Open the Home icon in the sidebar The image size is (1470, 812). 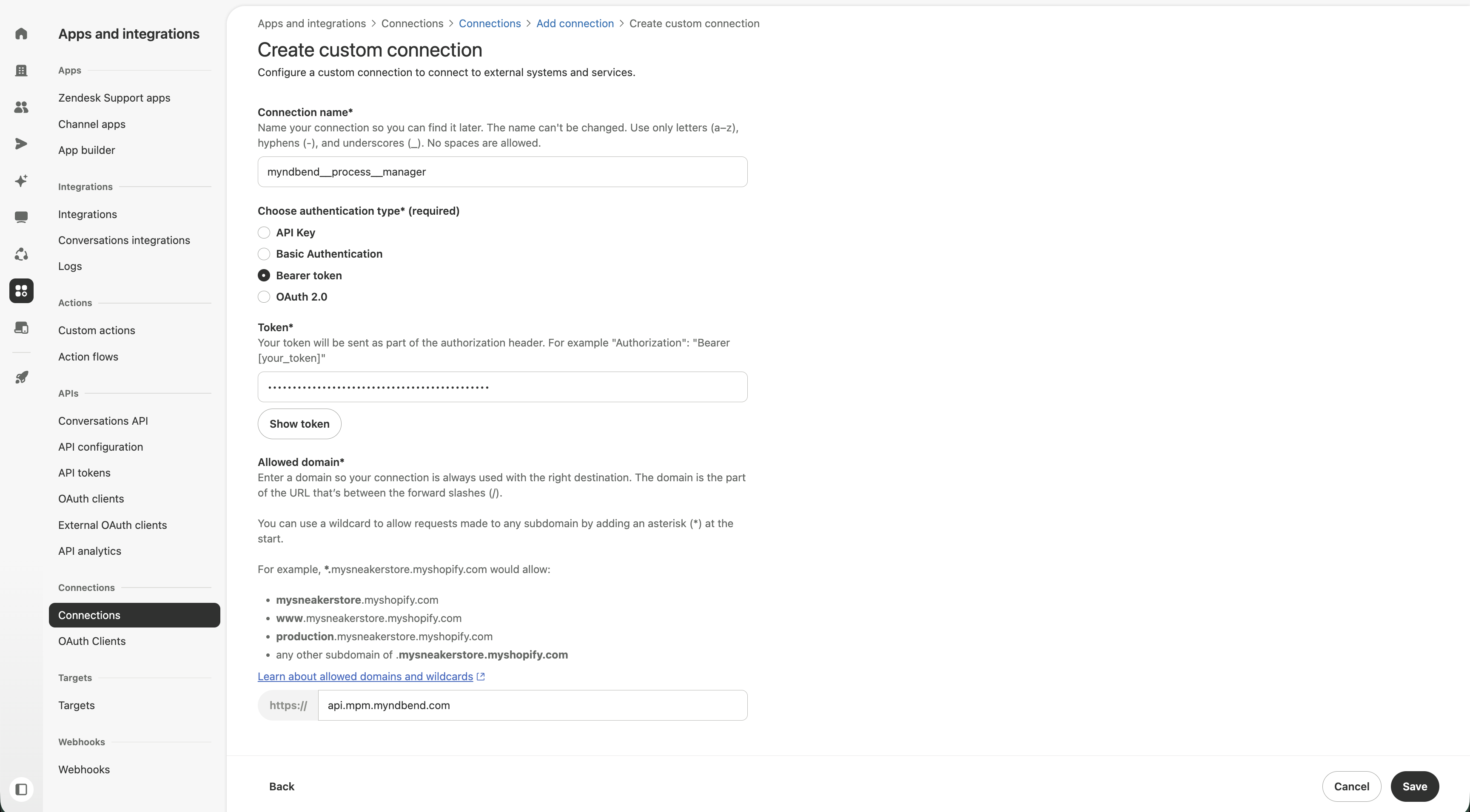pyautogui.click(x=21, y=34)
